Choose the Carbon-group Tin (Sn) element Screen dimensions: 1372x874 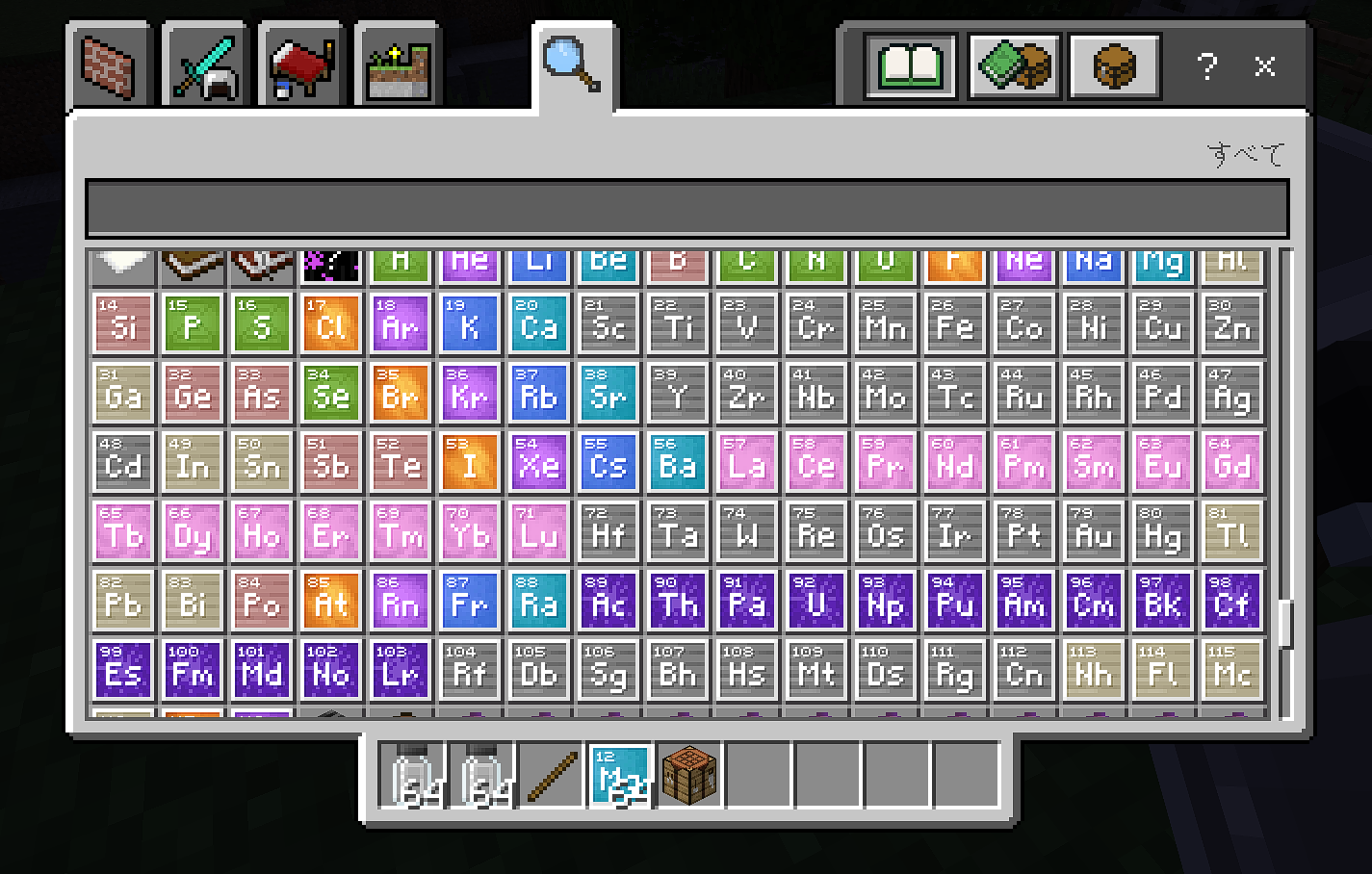coord(262,462)
